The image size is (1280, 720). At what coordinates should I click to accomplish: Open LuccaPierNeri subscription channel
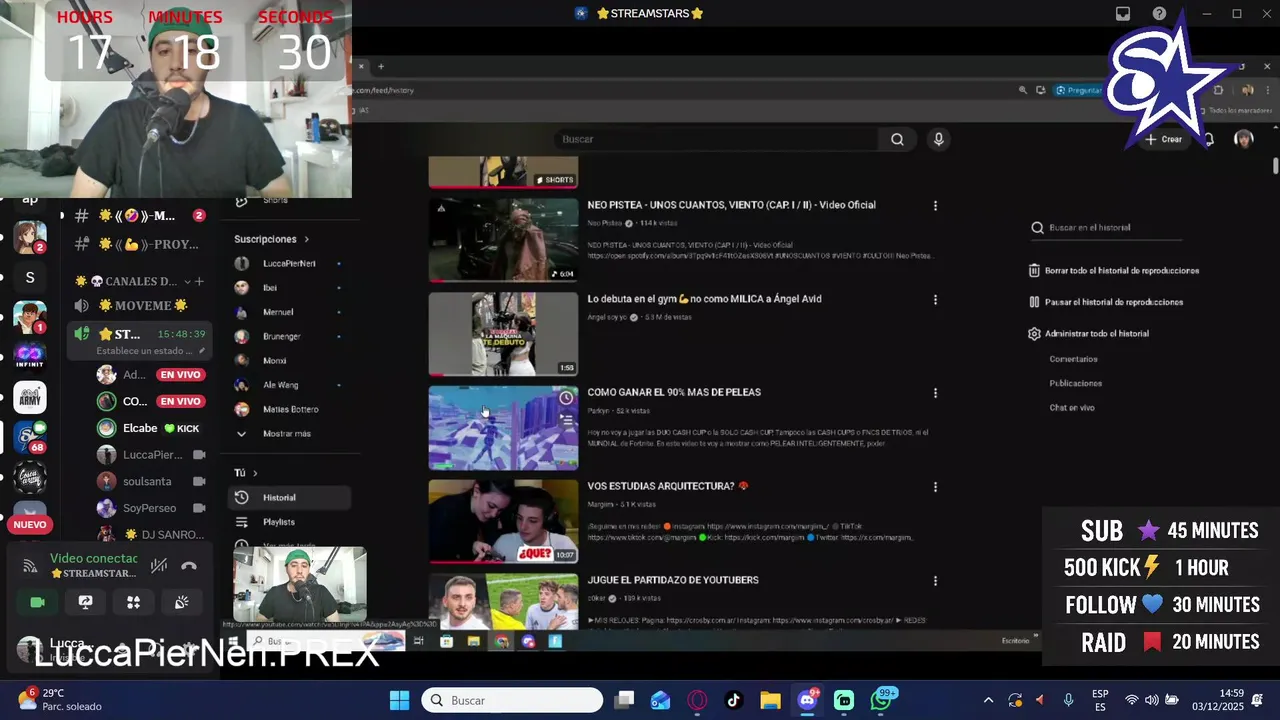(289, 264)
